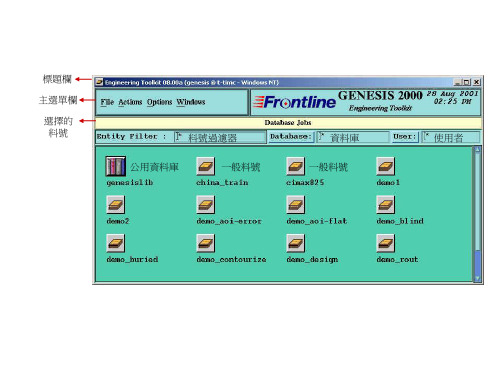The height and width of the screenshot is (375, 500).
Task: Select the china_train job icon
Action: [x=206, y=166]
